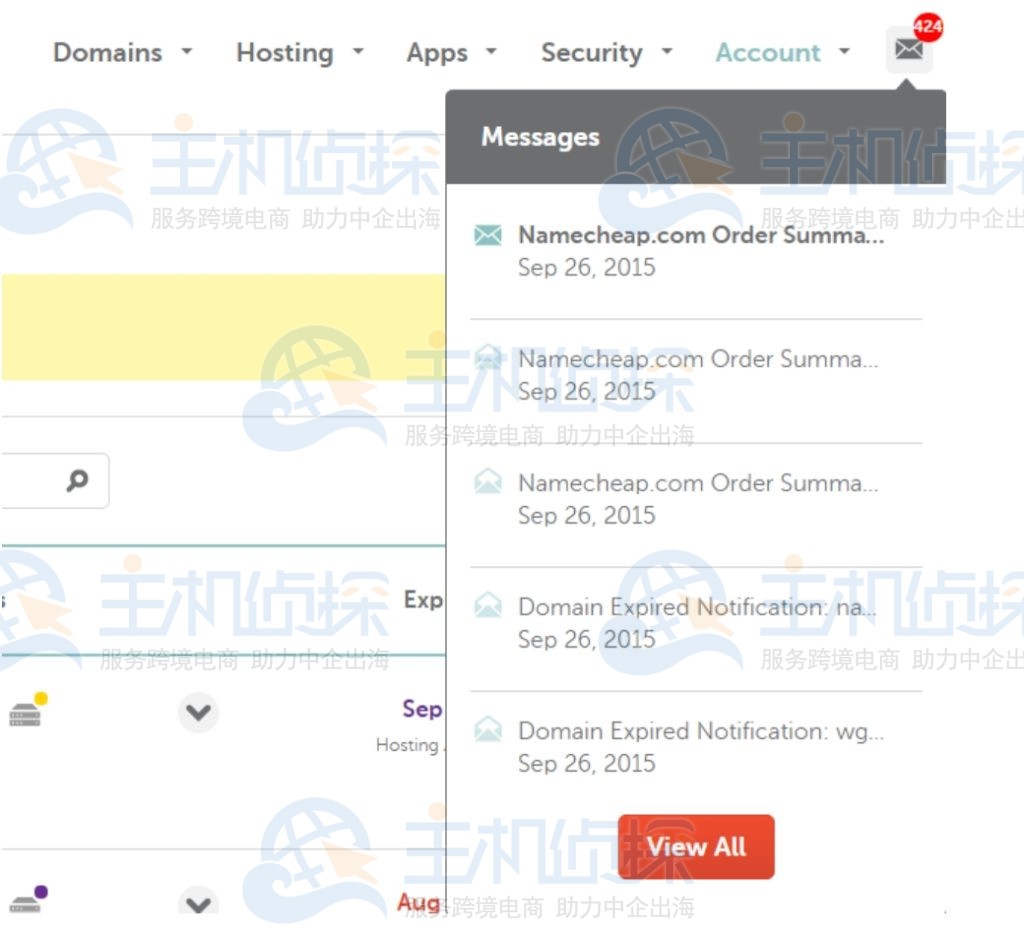Open the Hosting menu
This screenshot has height=940, width=1024.
click(285, 52)
